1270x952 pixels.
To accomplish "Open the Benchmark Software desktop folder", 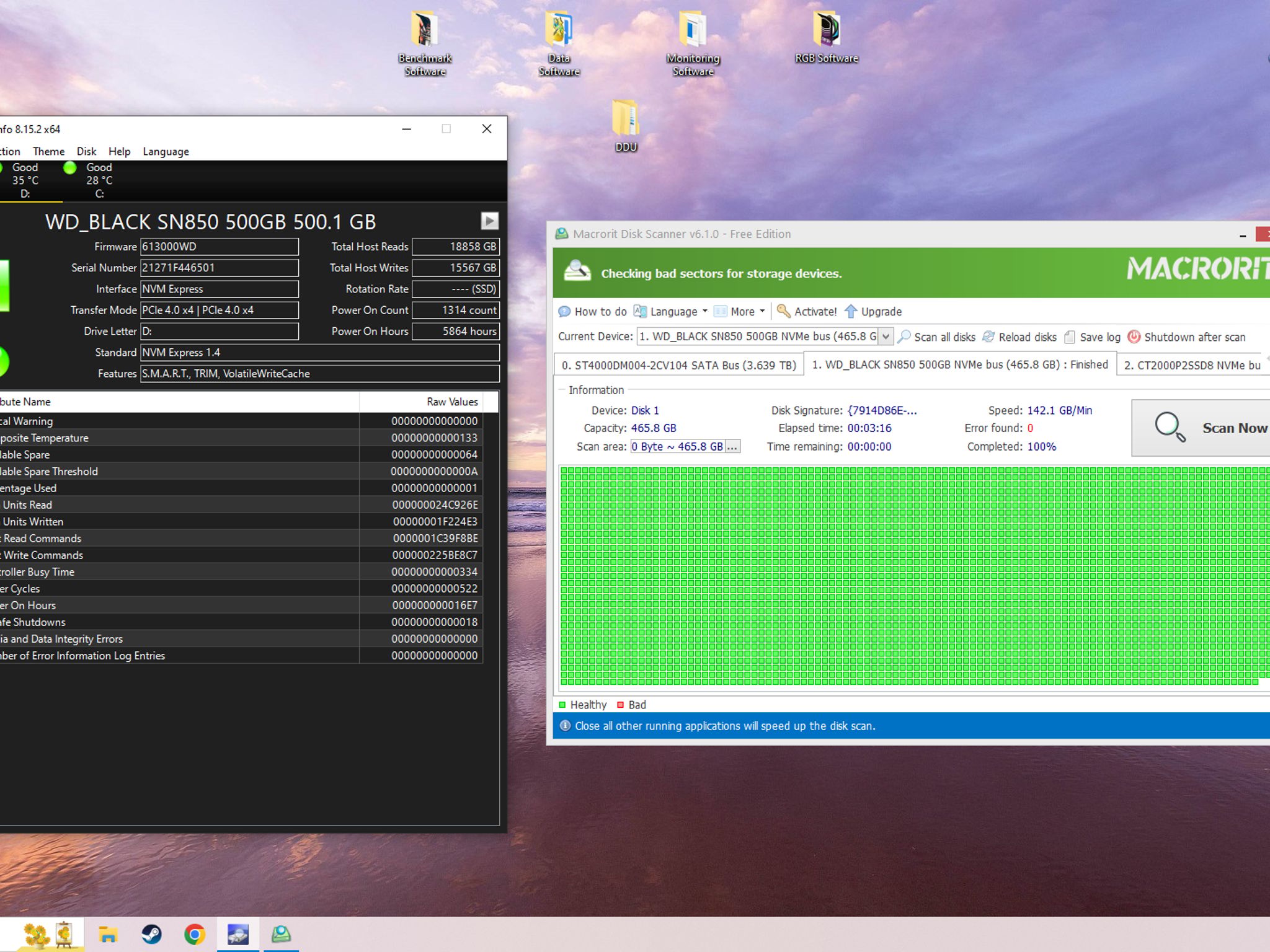I will click(x=425, y=43).
